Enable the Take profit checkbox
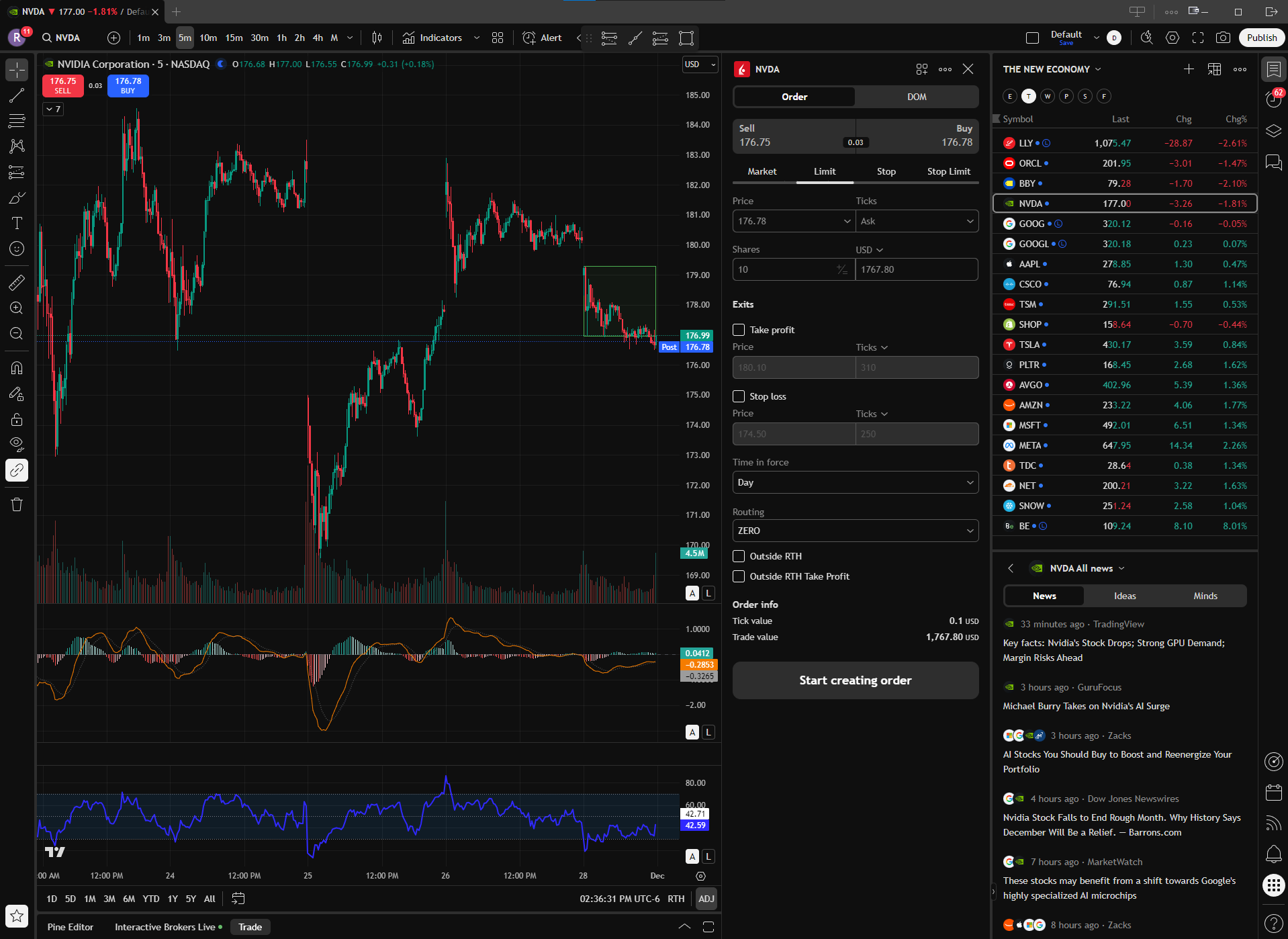The width and height of the screenshot is (1288, 939). click(x=739, y=330)
